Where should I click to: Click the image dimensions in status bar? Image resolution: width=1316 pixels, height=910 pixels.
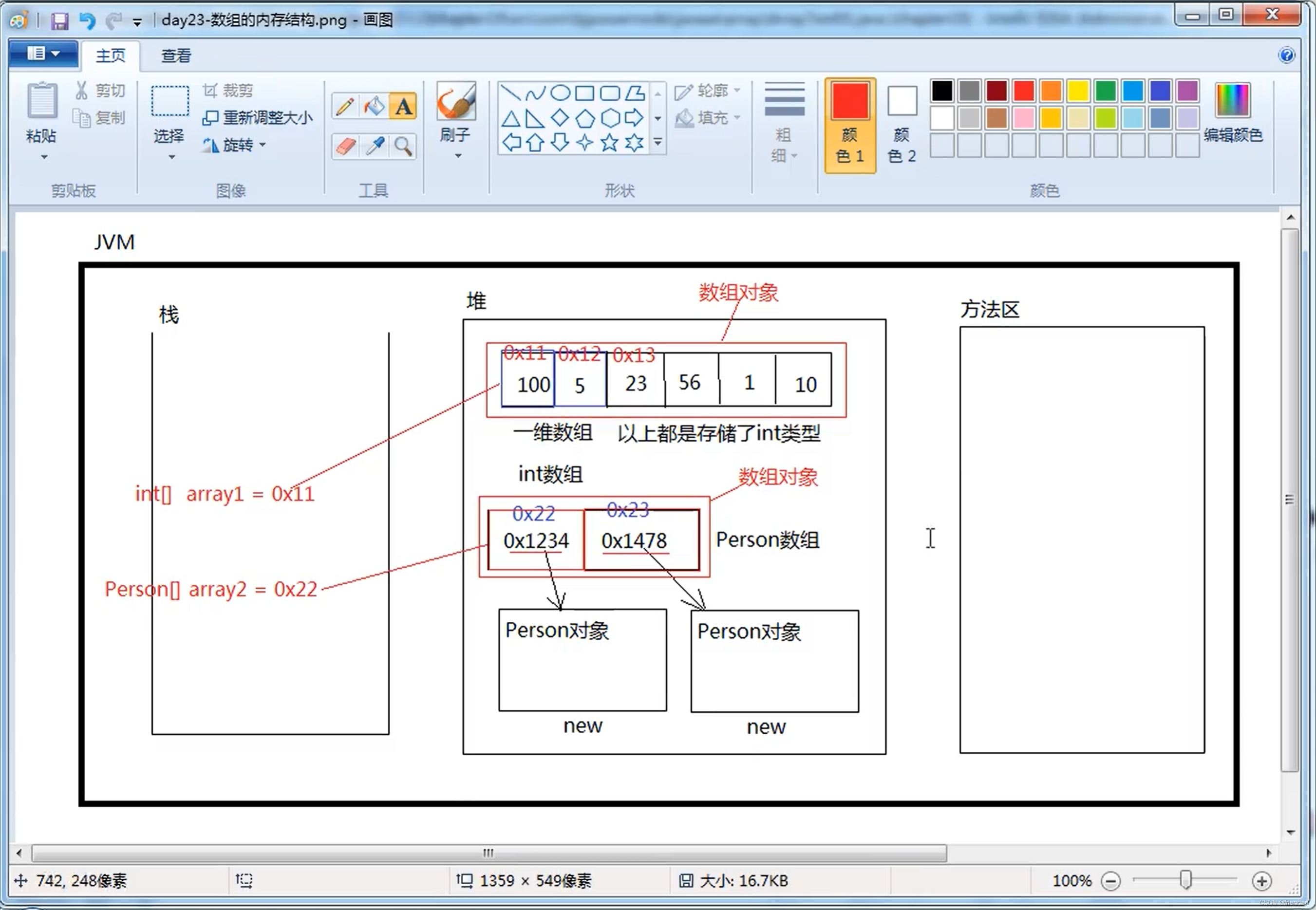[535, 881]
